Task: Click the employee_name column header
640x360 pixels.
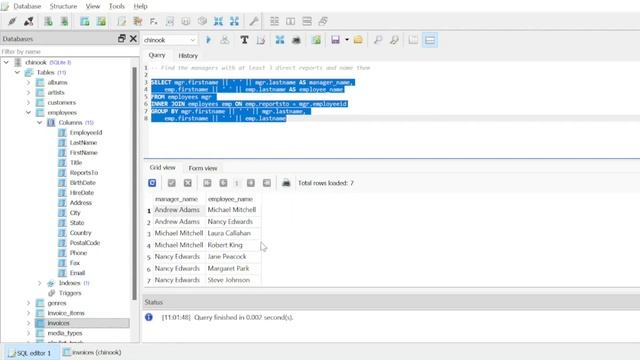Action: (x=230, y=199)
